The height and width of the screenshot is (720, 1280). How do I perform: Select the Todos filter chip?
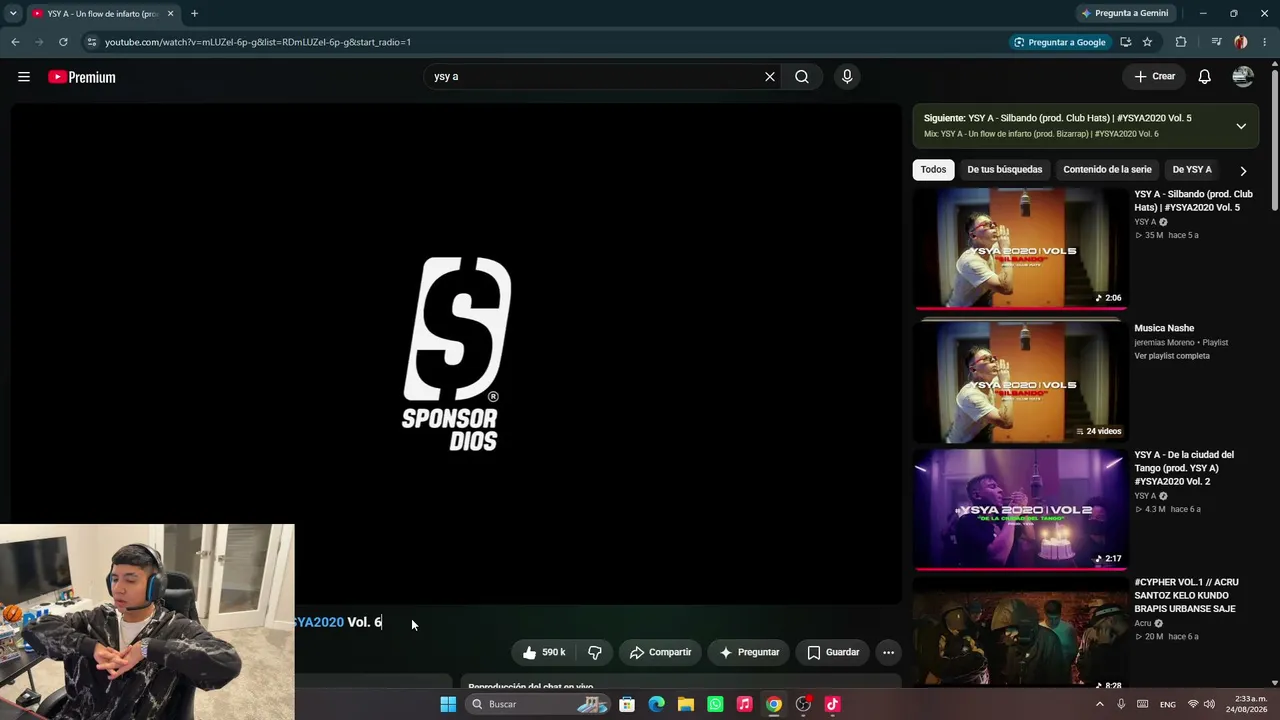click(x=933, y=170)
